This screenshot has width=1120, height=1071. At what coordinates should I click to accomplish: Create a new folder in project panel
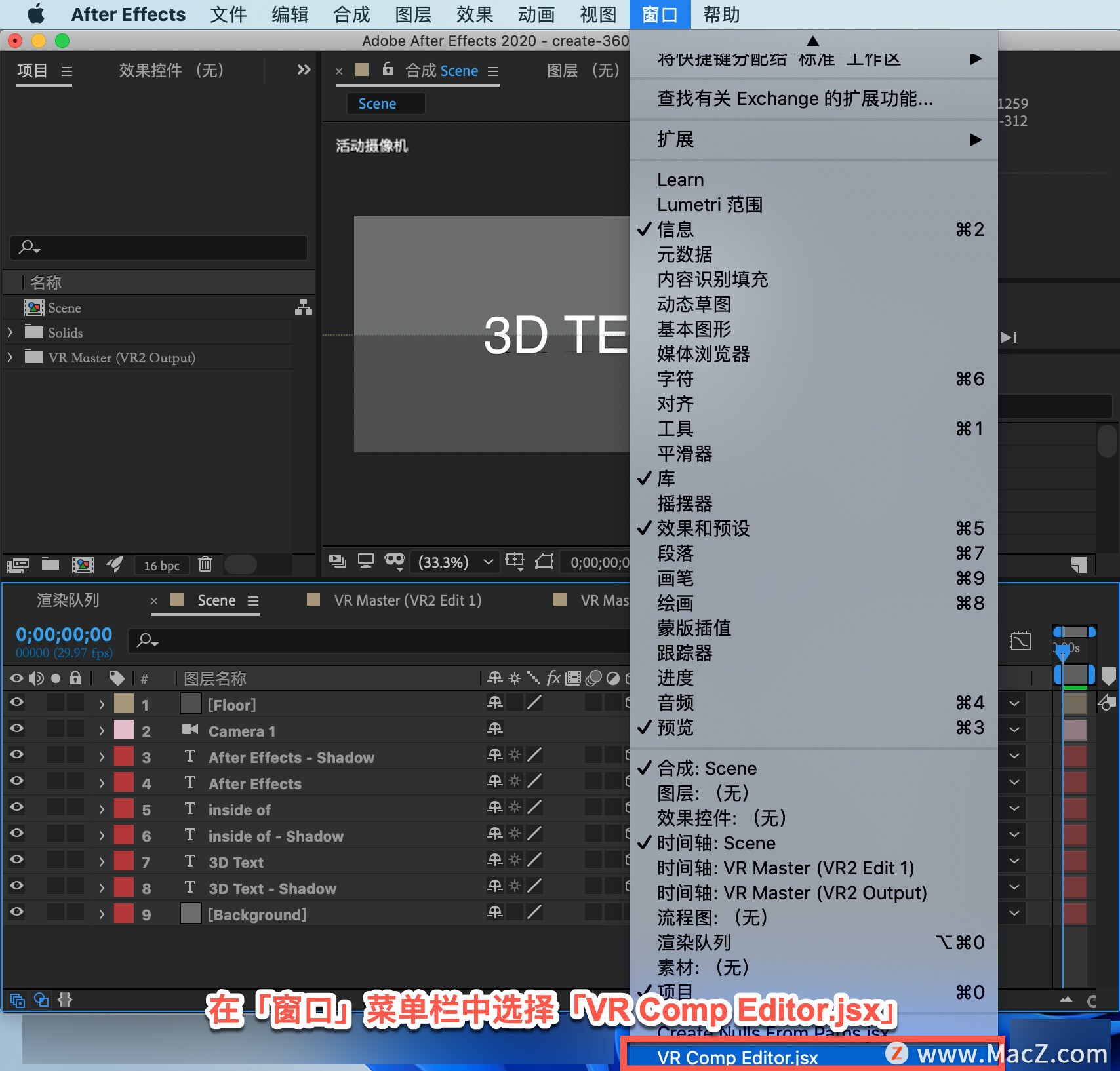pyautogui.click(x=50, y=564)
